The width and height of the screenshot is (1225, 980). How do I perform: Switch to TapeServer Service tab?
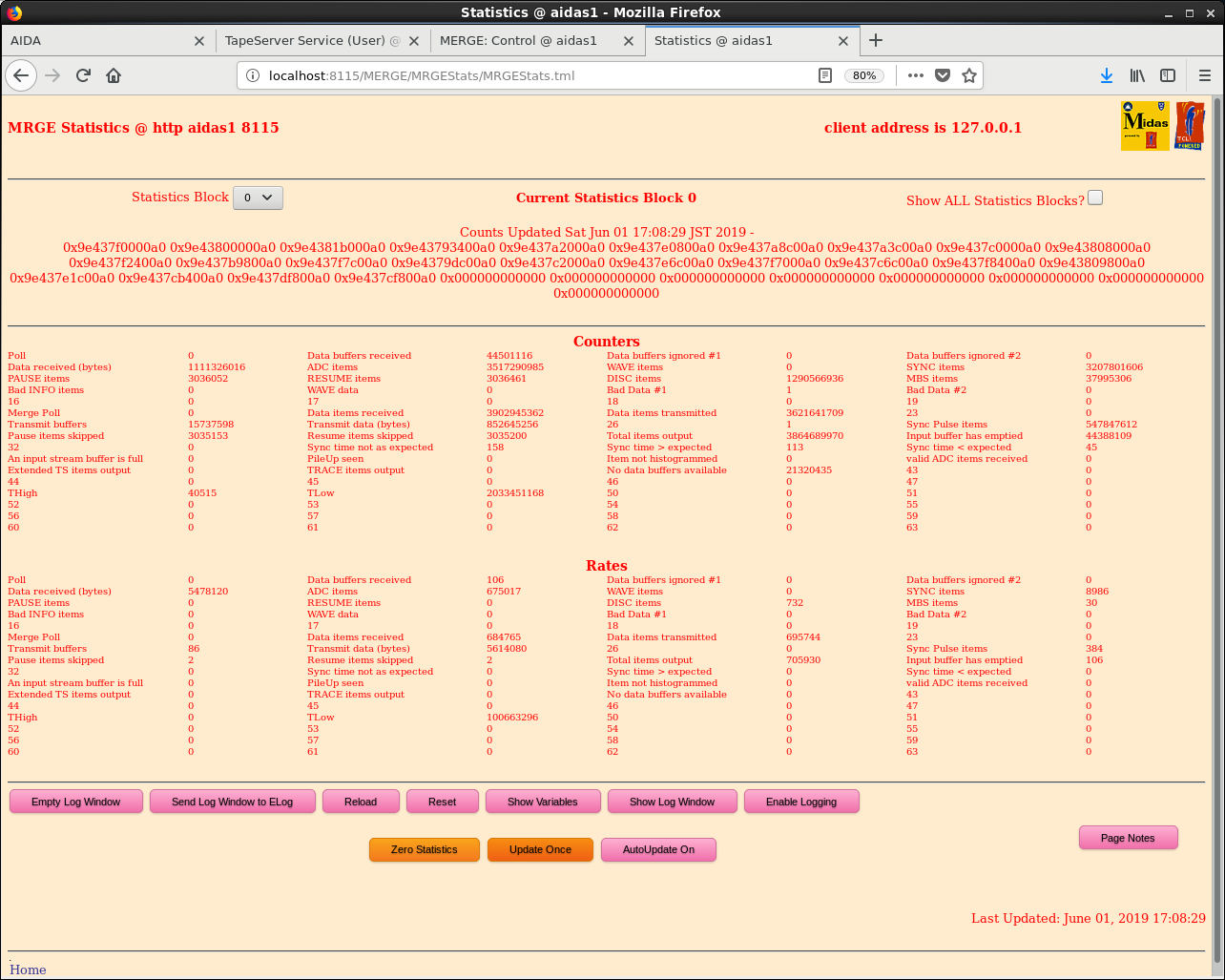[305, 40]
